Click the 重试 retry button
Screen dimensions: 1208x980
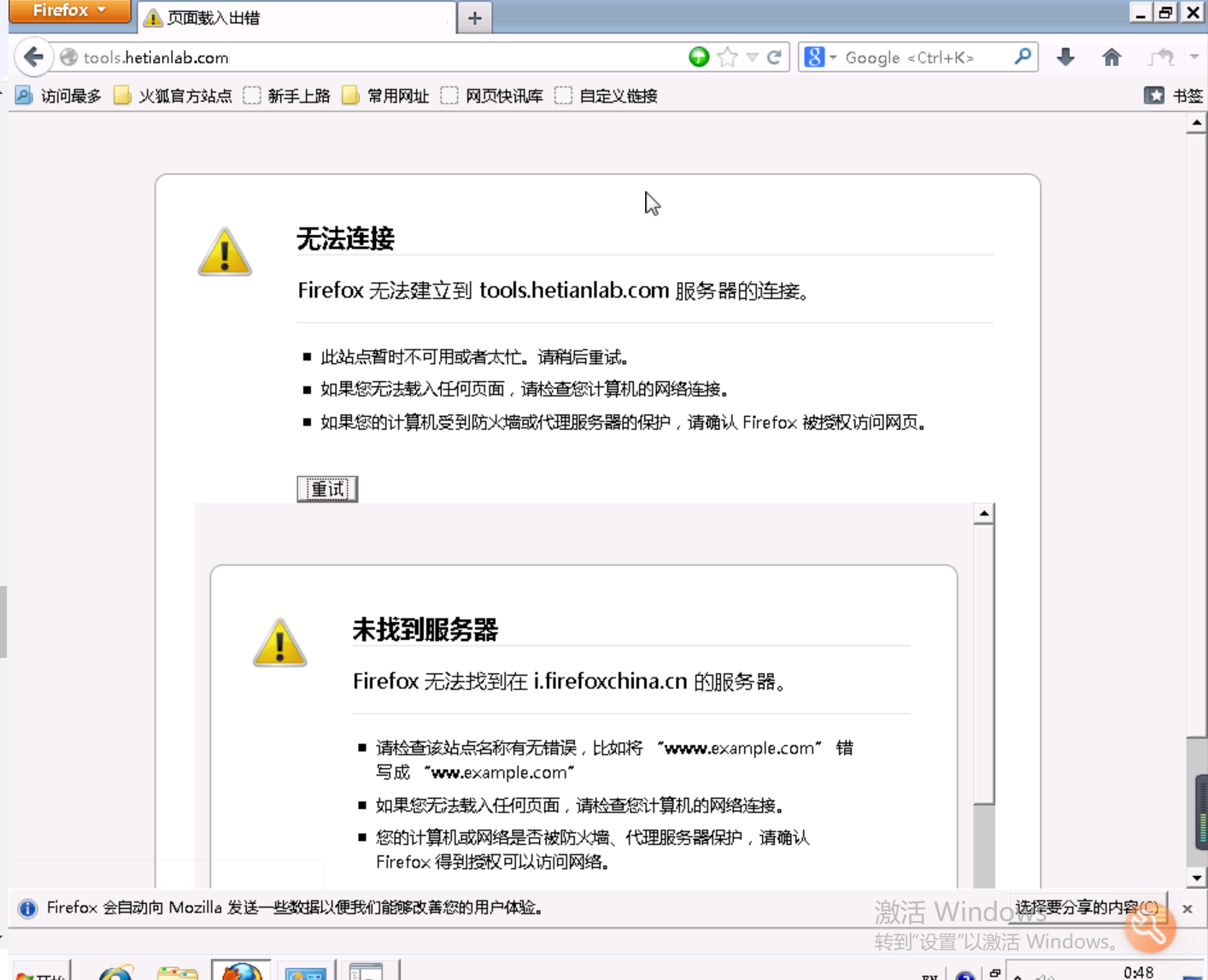point(327,489)
